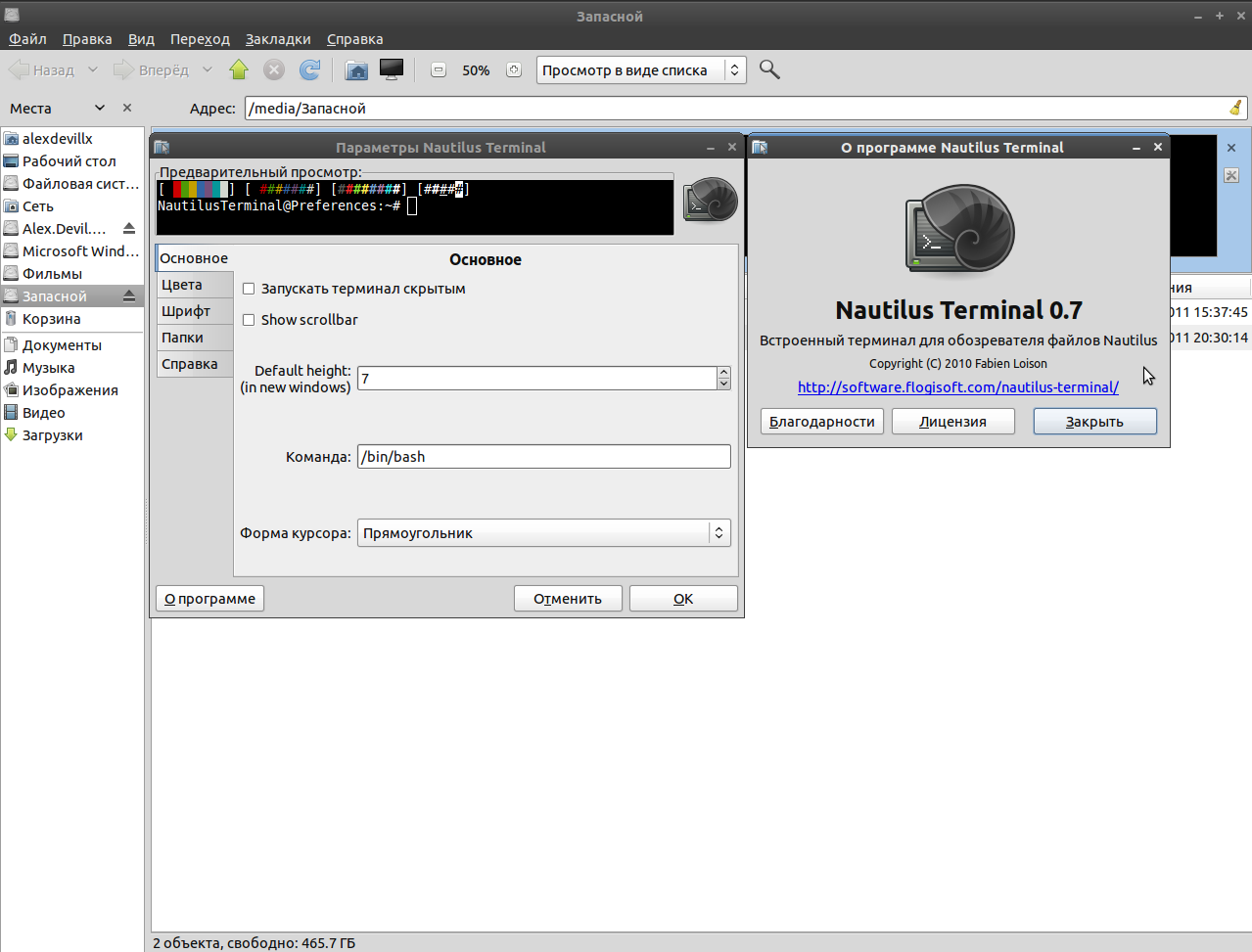The height and width of the screenshot is (952, 1252).
Task: Open Back history dropdown arrow
Action: pos(93,70)
